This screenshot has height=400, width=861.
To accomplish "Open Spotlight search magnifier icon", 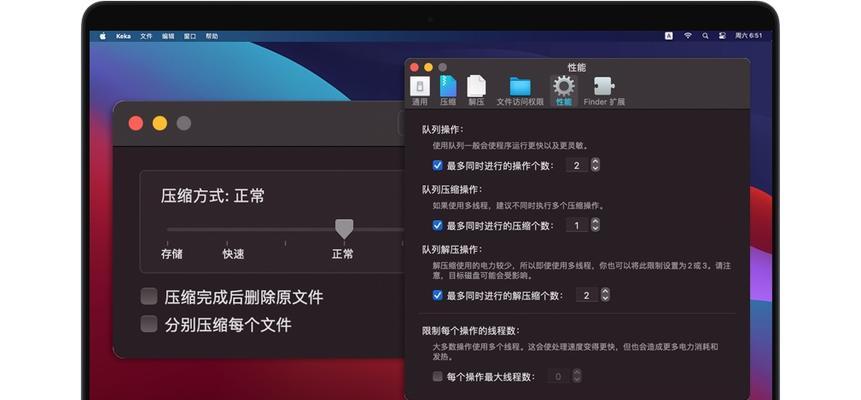I will [x=705, y=36].
